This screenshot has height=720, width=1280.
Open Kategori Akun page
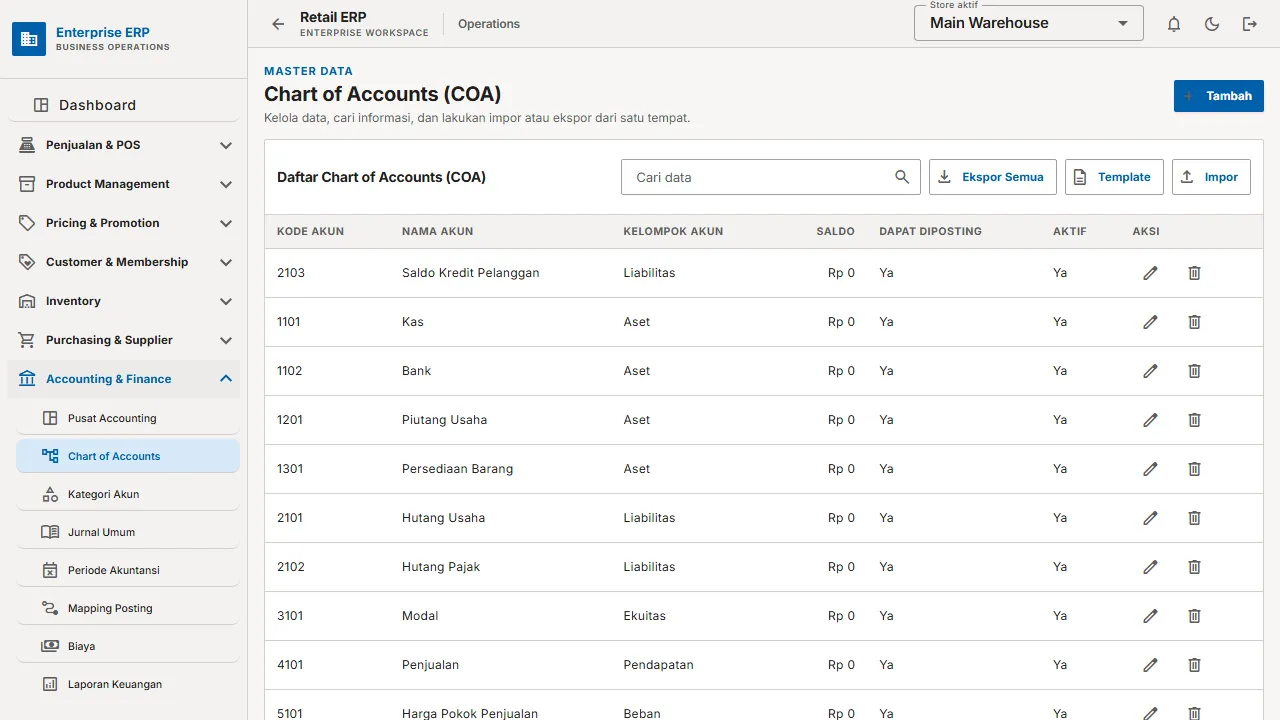click(128, 494)
